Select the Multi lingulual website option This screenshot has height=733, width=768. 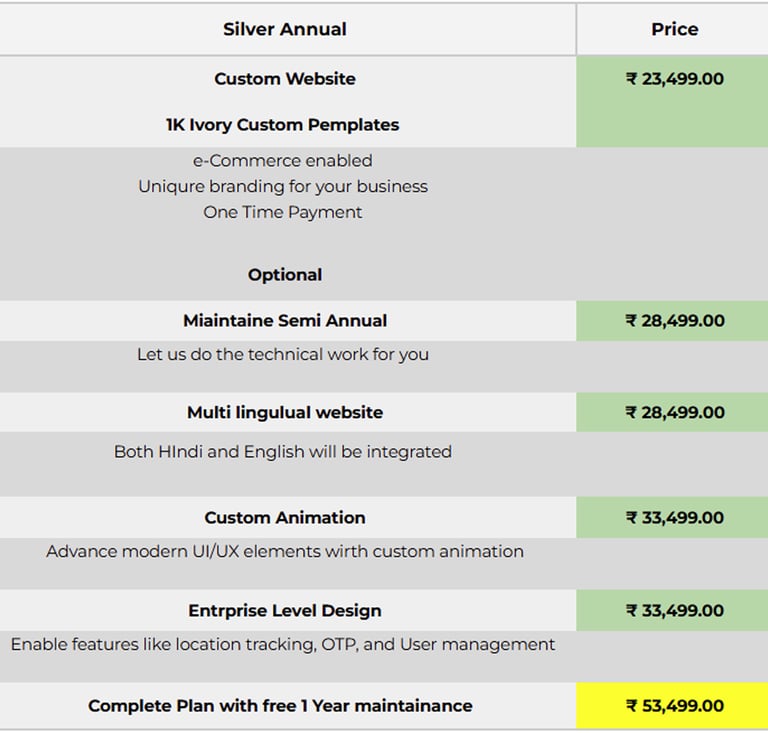(285, 412)
